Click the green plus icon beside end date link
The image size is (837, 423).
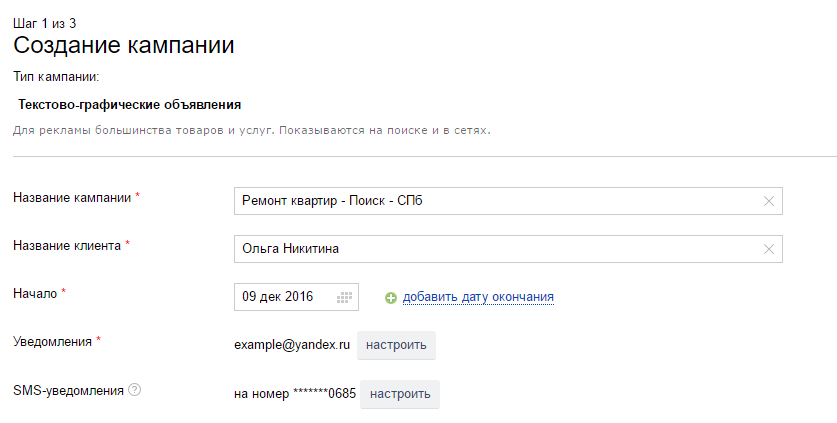(x=391, y=298)
